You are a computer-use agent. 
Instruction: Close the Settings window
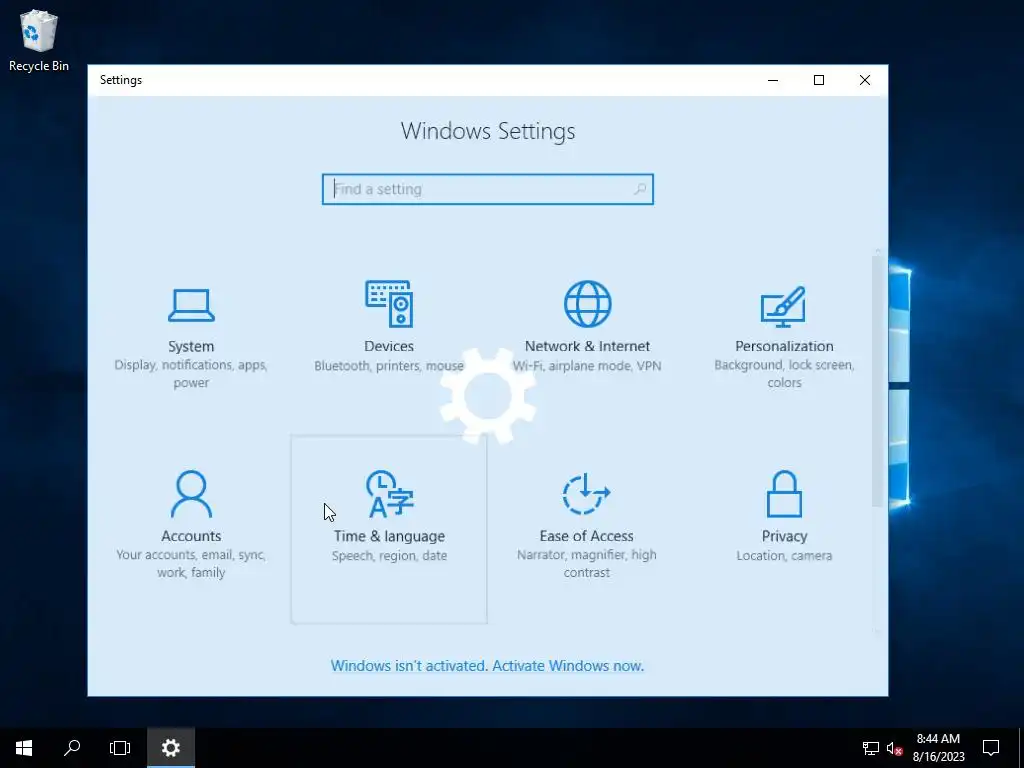[865, 80]
